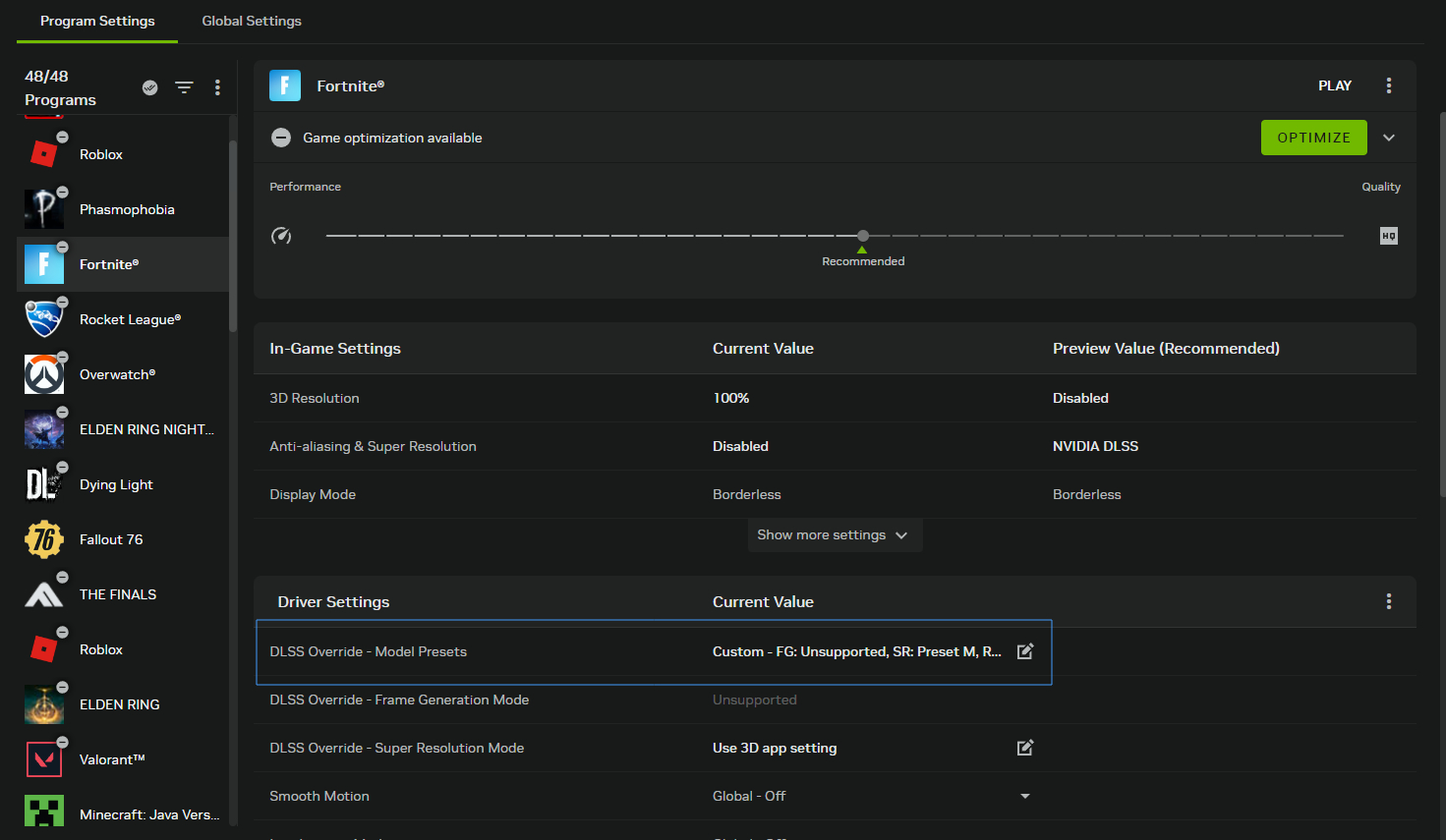Edit DLSS Super Resolution Mode value

(x=1025, y=748)
